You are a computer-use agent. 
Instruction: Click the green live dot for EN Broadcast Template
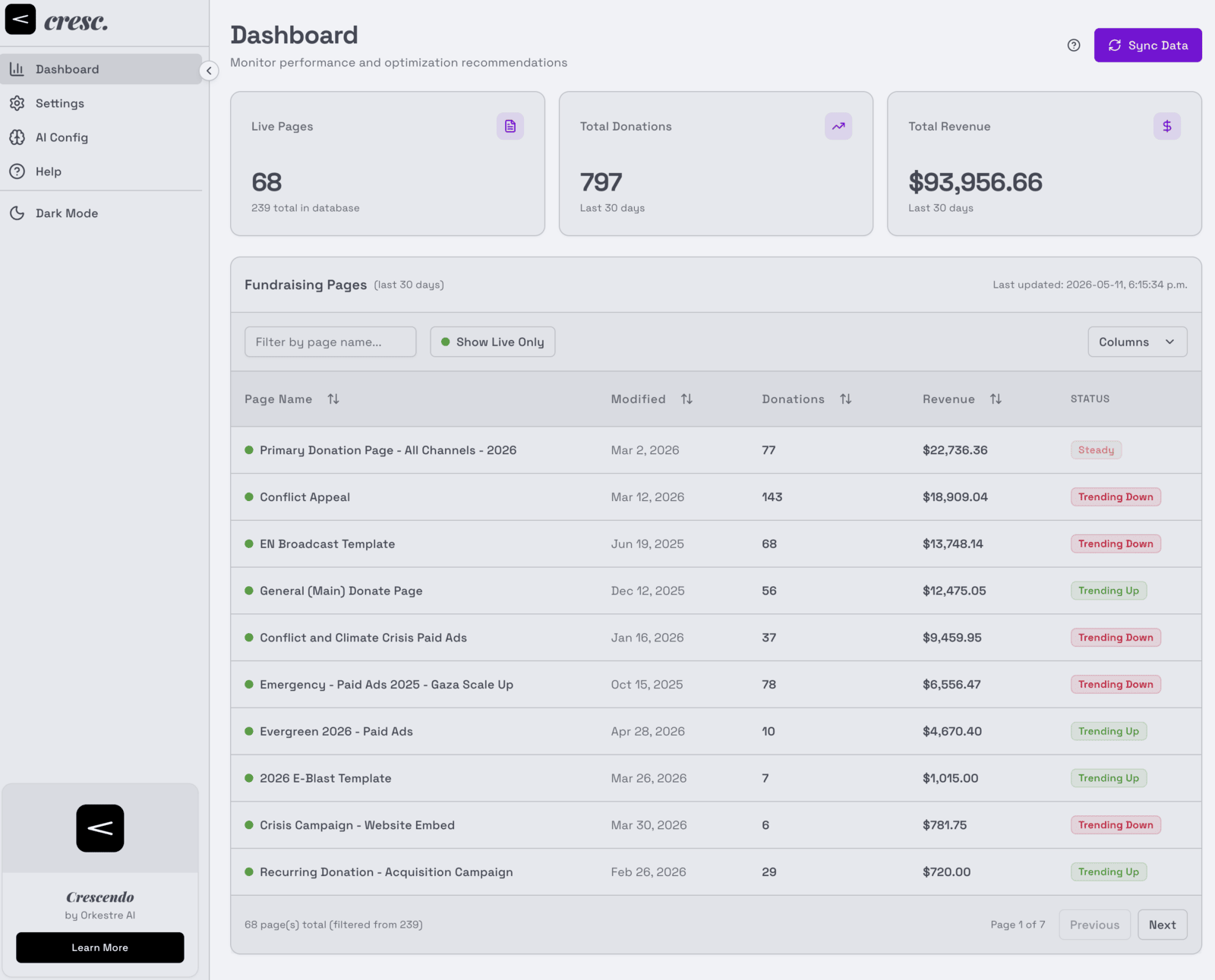[249, 544]
